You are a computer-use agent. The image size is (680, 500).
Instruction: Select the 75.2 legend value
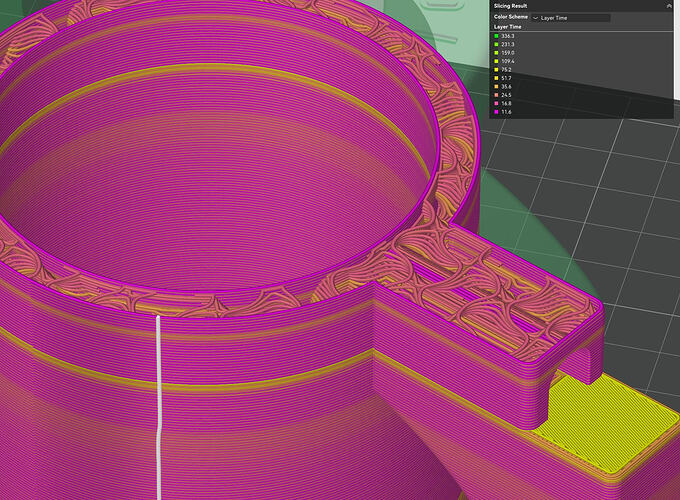(x=507, y=70)
